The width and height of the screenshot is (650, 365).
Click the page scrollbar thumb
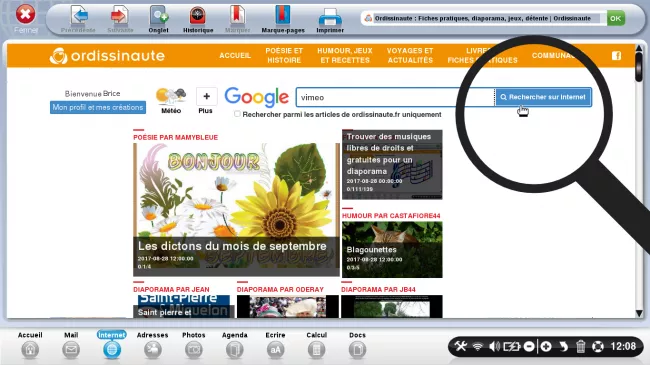pos(639,66)
